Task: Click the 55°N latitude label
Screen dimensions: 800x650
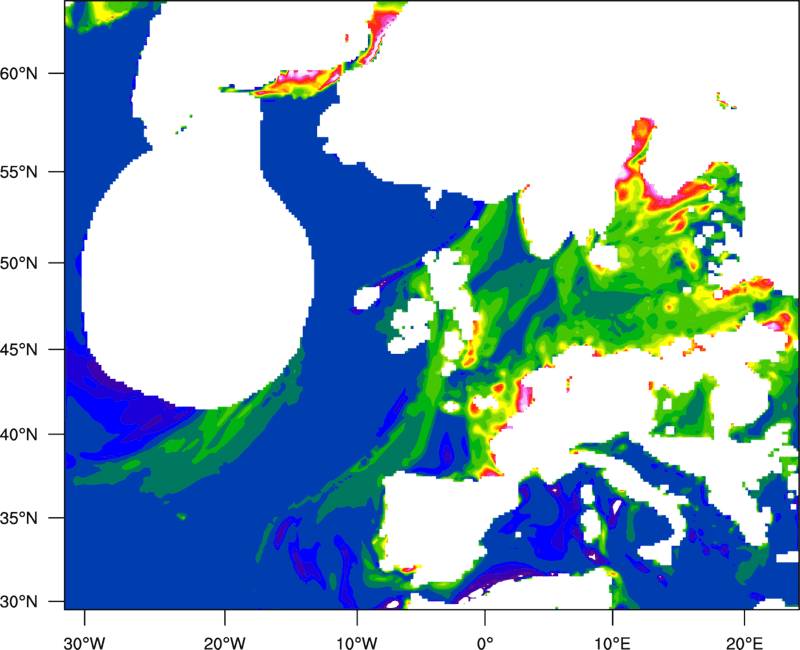Action: click(x=19, y=172)
